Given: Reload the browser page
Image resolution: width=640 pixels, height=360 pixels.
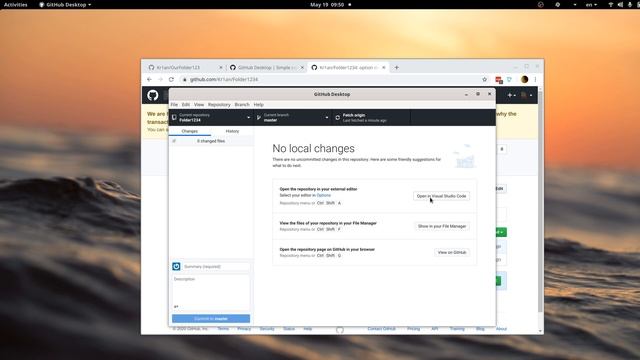Looking at the screenshot, I should [x=171, y=80].
